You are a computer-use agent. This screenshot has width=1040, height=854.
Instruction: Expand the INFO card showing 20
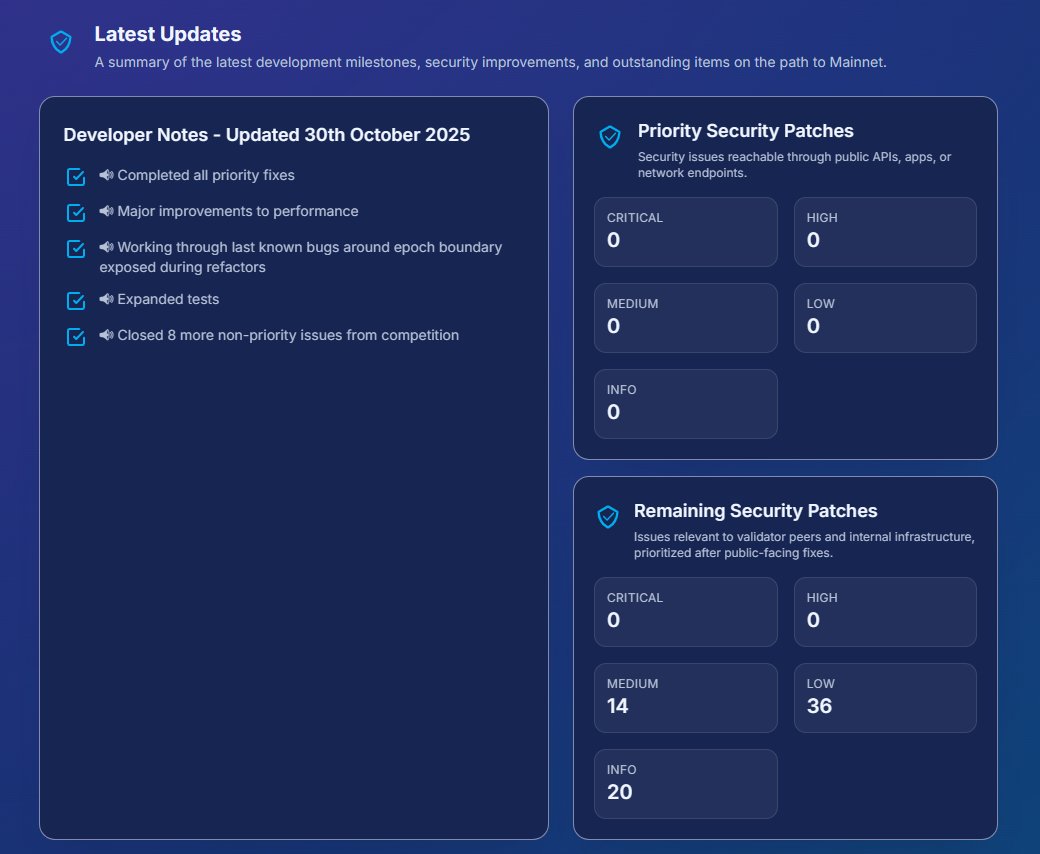click(x=686, y=783)
